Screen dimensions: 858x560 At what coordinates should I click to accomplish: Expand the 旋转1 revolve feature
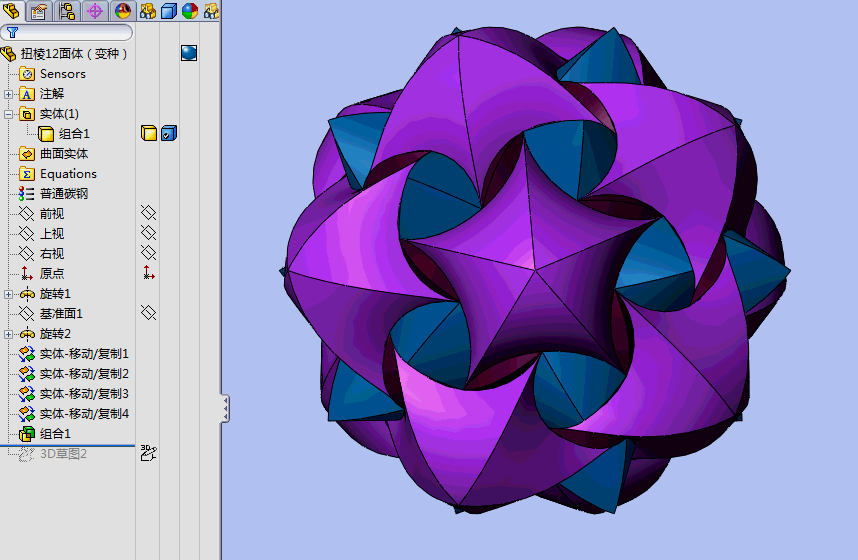click(8, 295)
